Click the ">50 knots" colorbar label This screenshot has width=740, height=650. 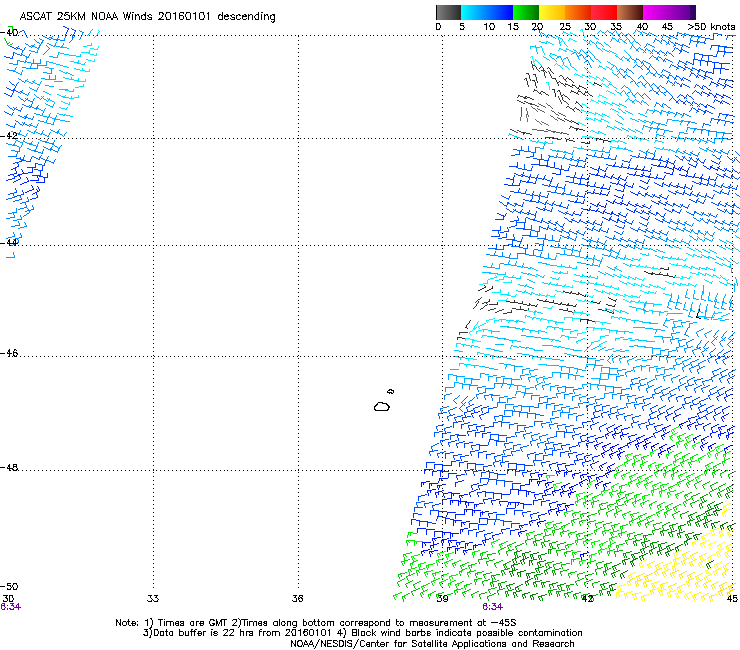click(711, 27)
